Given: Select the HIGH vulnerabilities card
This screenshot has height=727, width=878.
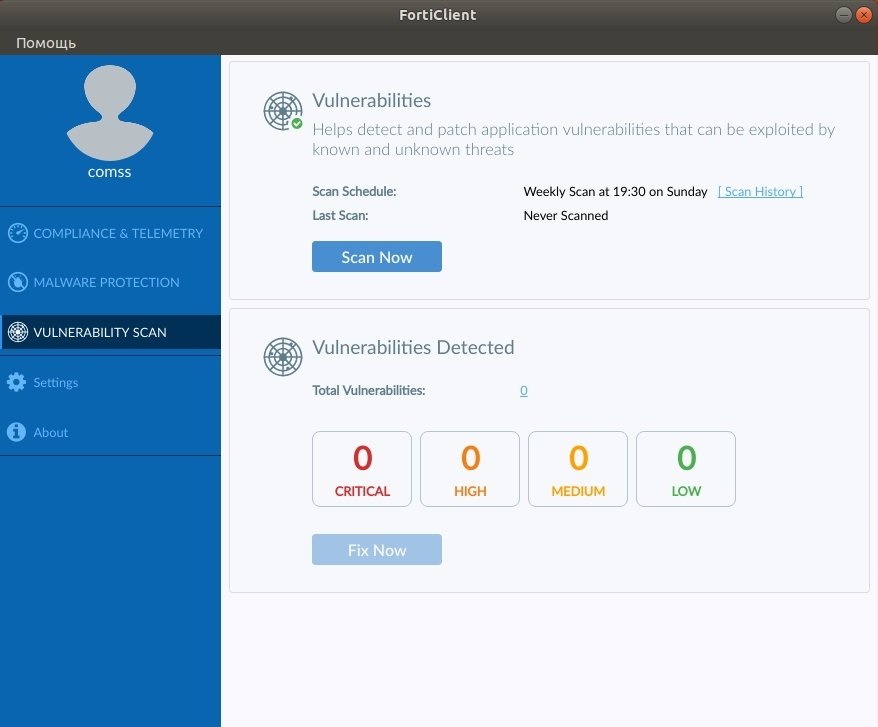Looking at the screenshot, I should coord(470,469).
